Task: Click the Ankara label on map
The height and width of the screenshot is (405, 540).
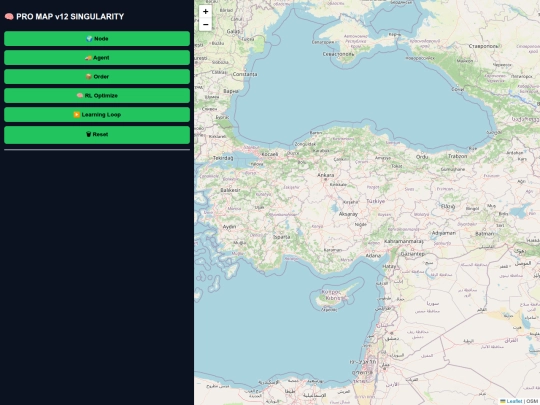Action: coord(325,175)
